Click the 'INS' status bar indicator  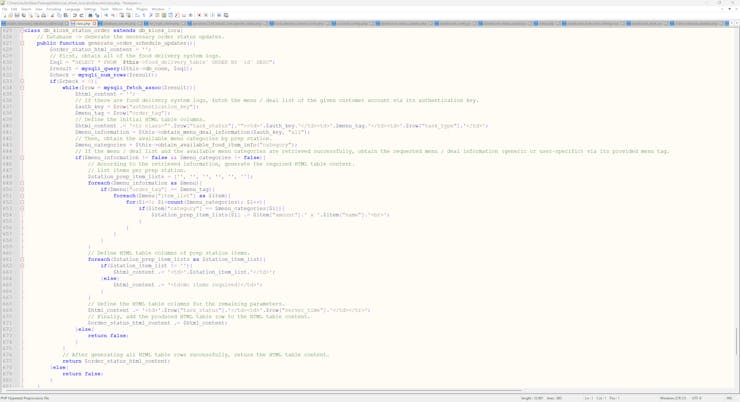point(729,398)
